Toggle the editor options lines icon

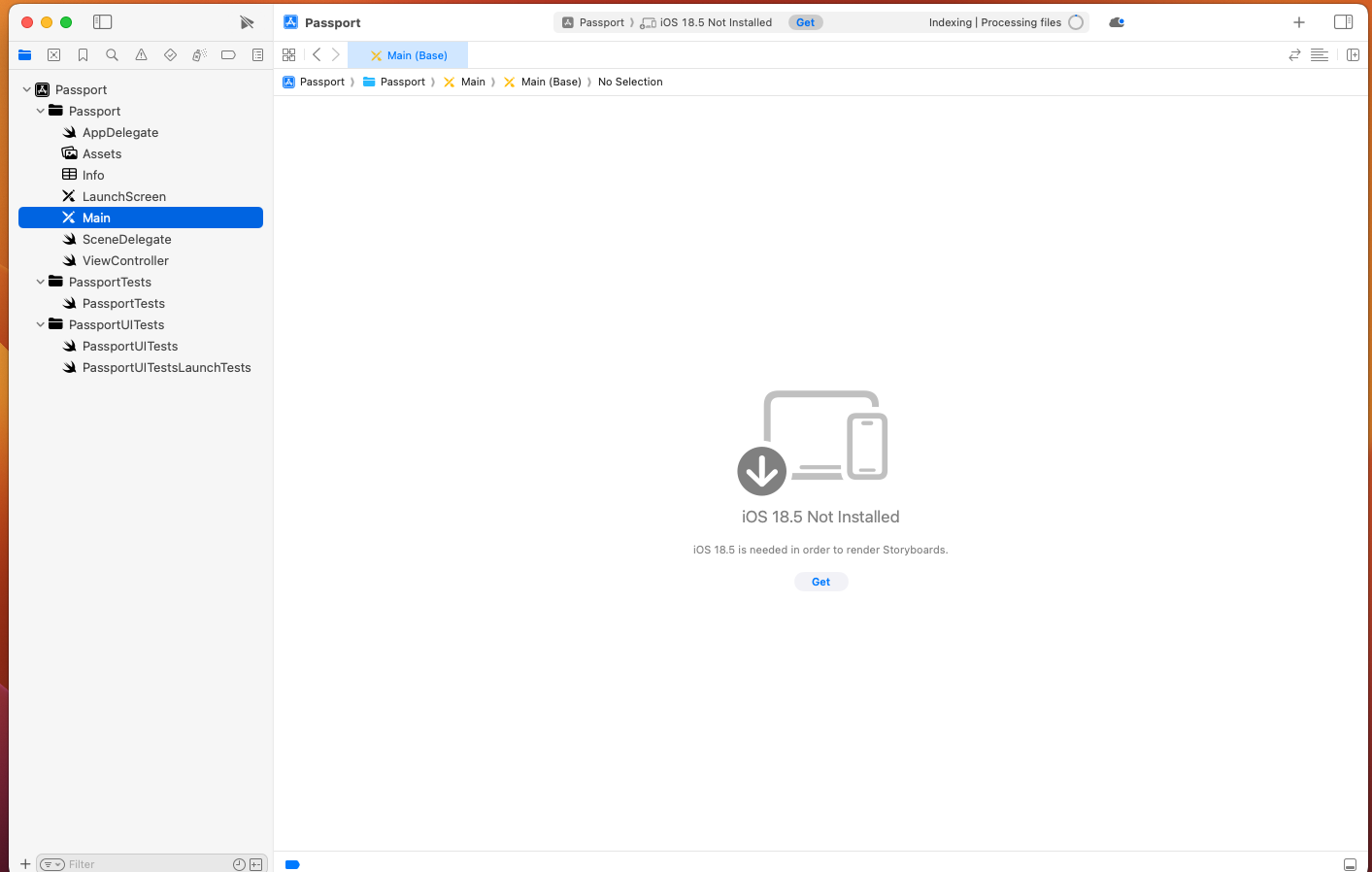[1319, 54]
